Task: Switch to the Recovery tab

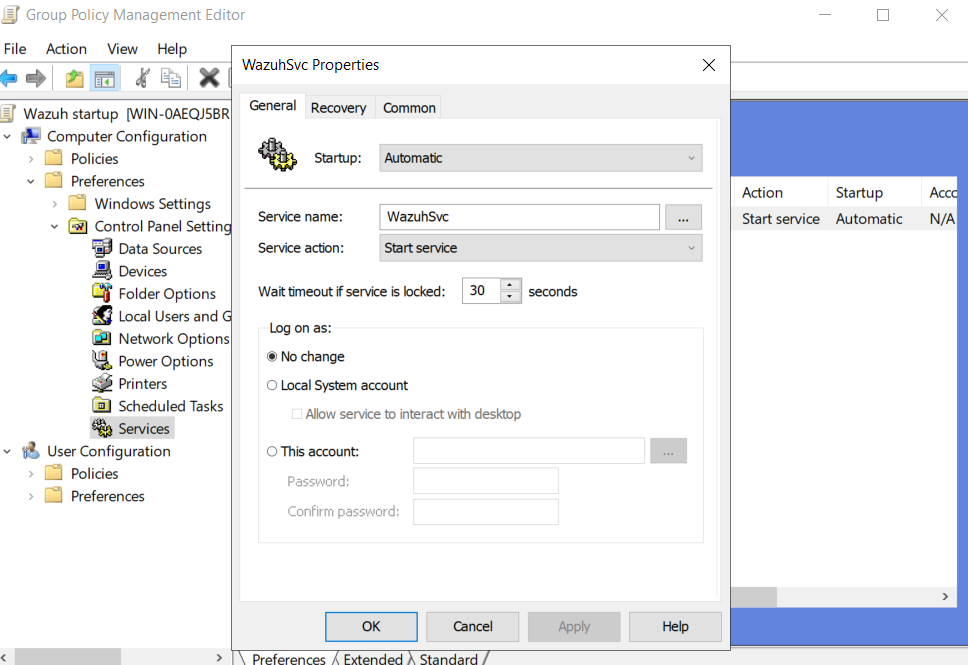Action: coord(339,106)
